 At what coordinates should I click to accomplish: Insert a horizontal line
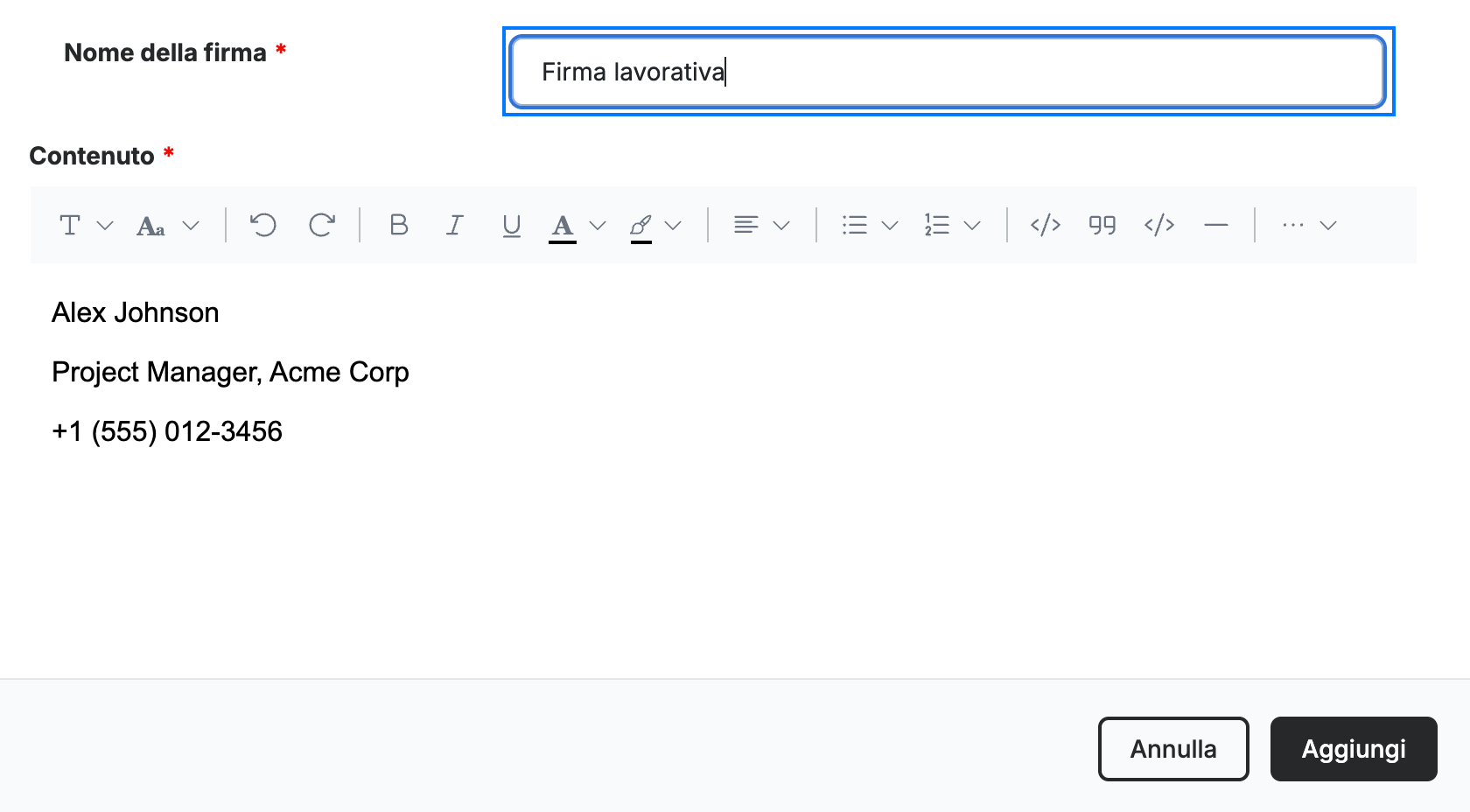pos(1216,225)
